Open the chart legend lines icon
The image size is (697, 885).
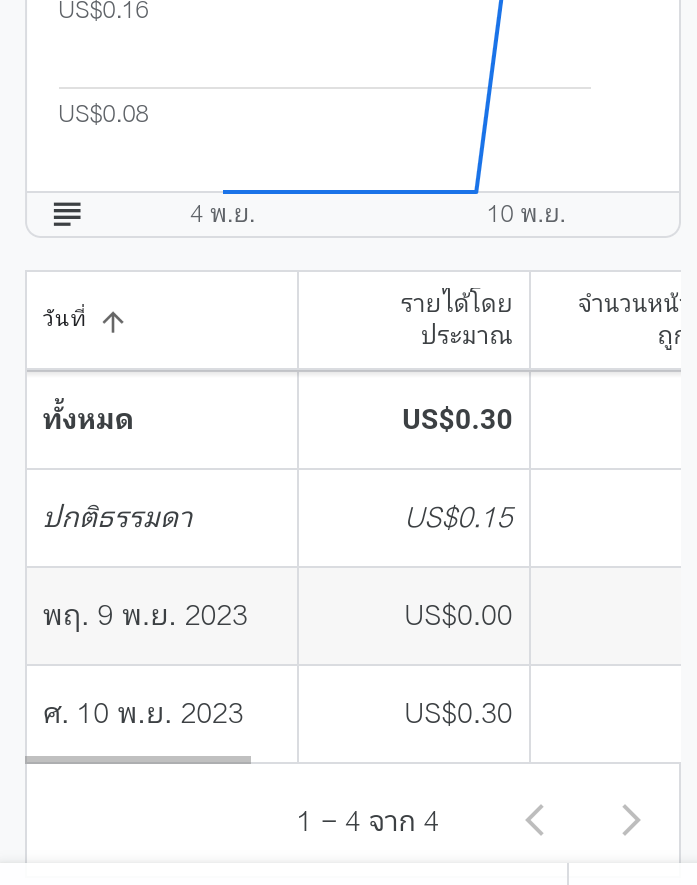click(67, 214)
